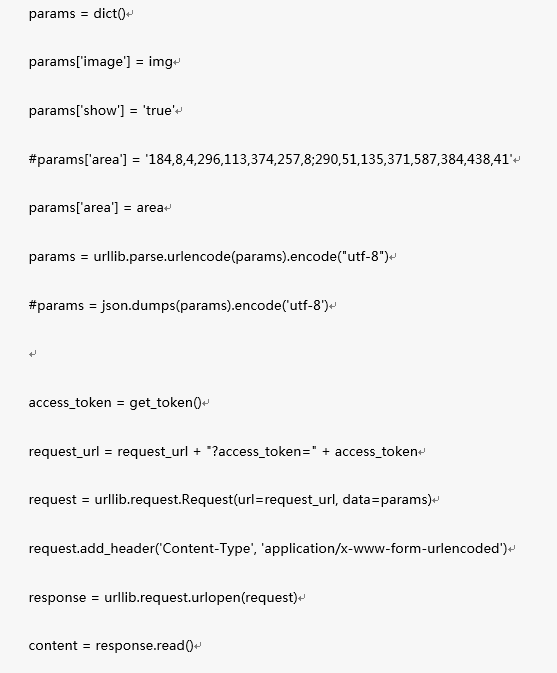The height and width of the screenshot is (673, 557).
Task: Click the params['area'] = area line
Action: 96,208
